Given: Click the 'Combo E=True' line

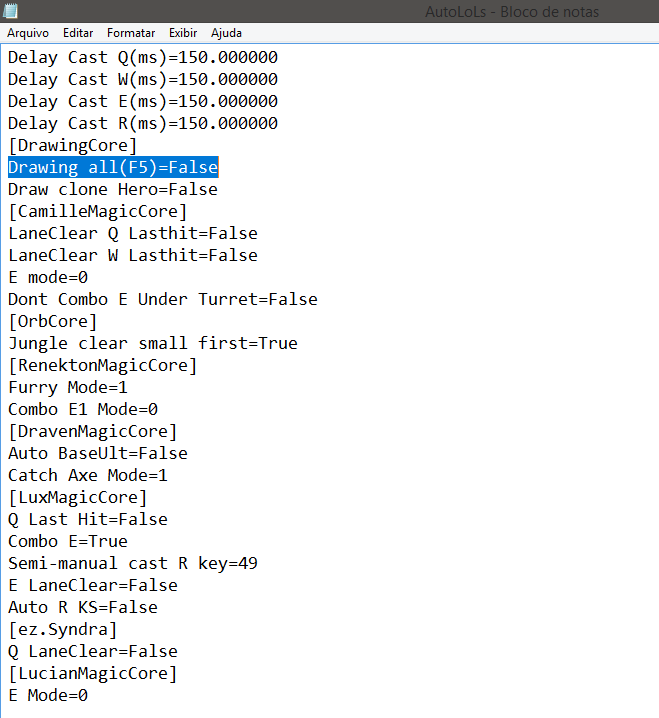Looking at the screenshot, I should click(x=68, y=541).
